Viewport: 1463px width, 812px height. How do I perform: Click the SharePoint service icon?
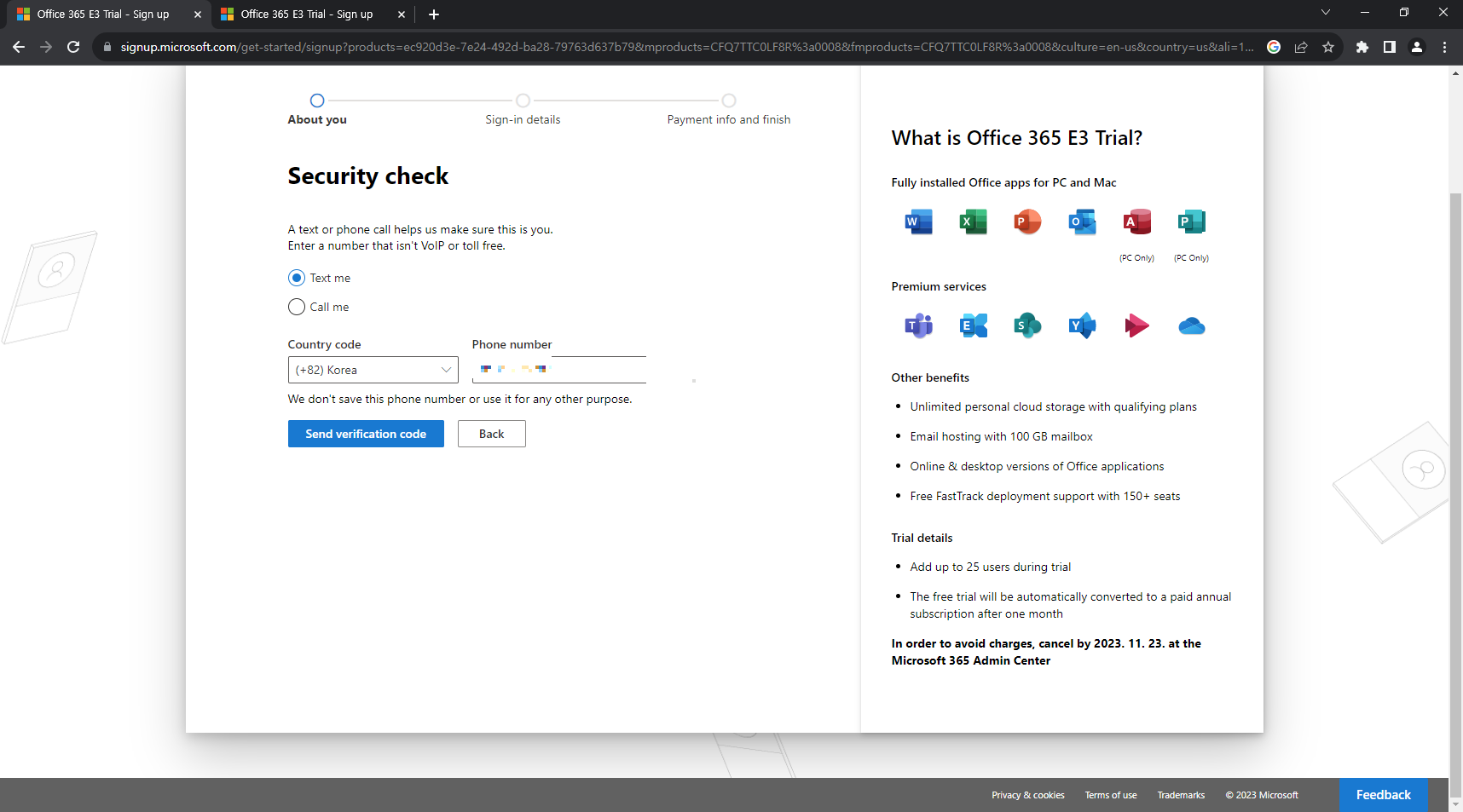click(x=1027, y=325)
